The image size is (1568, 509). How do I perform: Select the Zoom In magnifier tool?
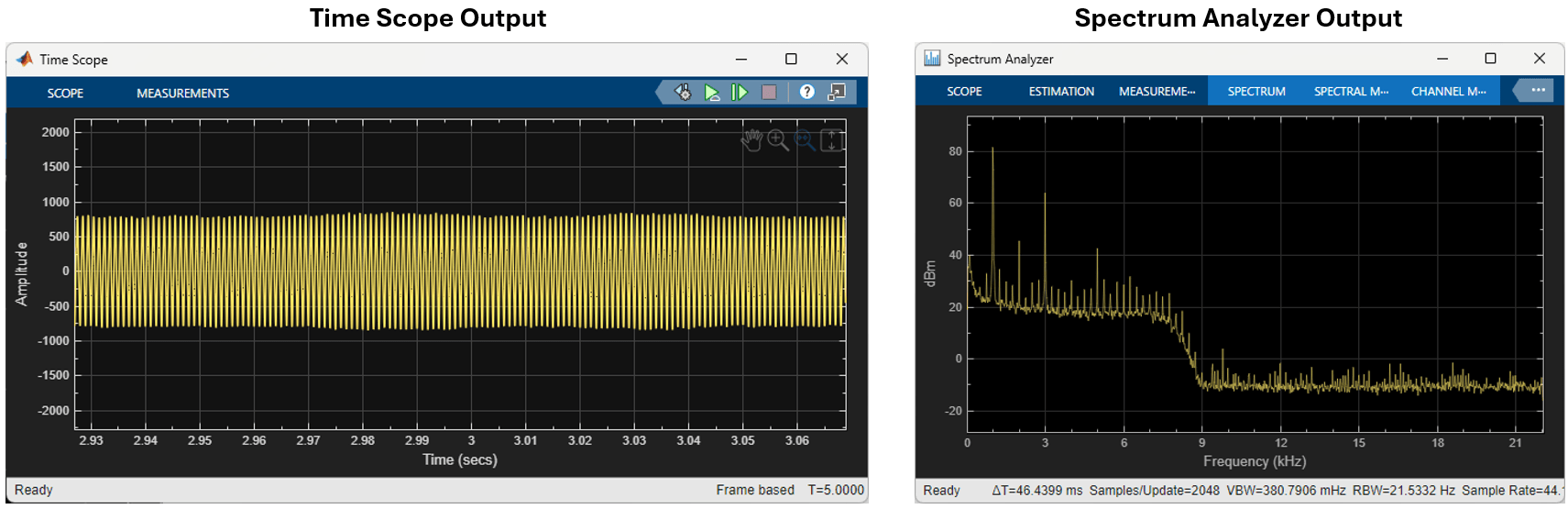pyautogui.click(x=778, y=140)
